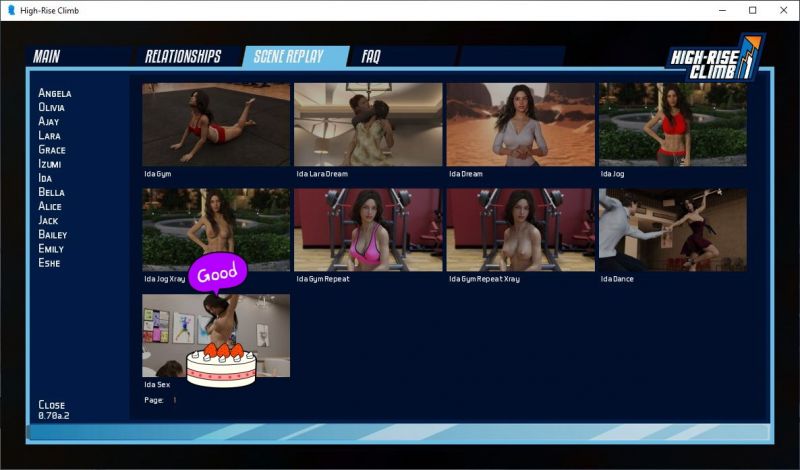The width and height of the screenshot is (800, 470).
Task: Open the Ida Dream scene thumbnail
Action: [x=520, y=125]
